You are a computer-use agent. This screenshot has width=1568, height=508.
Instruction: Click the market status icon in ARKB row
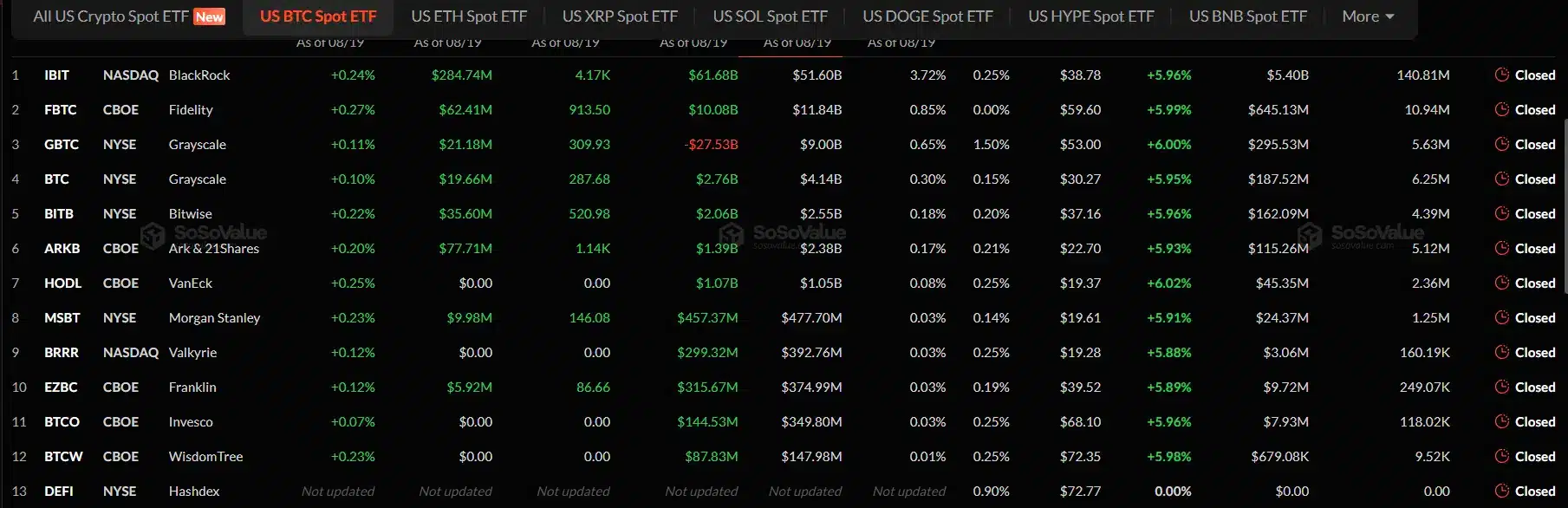point(1502,249)
